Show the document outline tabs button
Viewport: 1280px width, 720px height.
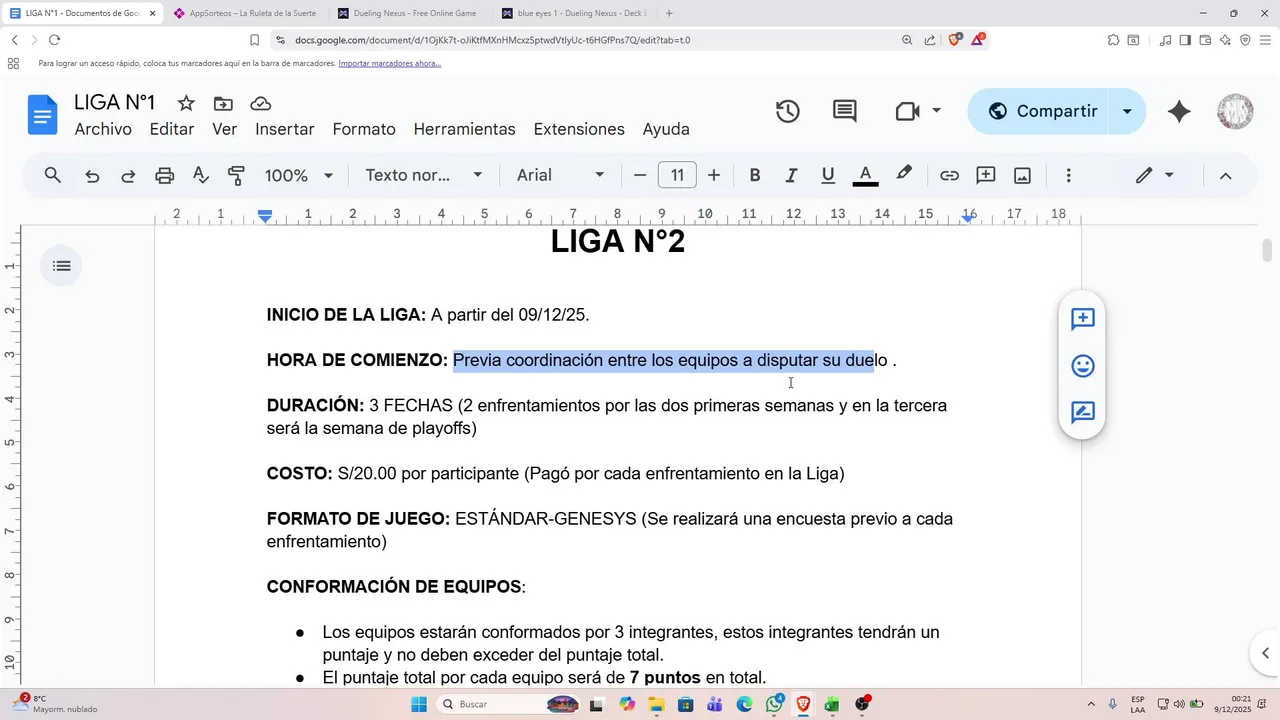(x=62, y=266)
